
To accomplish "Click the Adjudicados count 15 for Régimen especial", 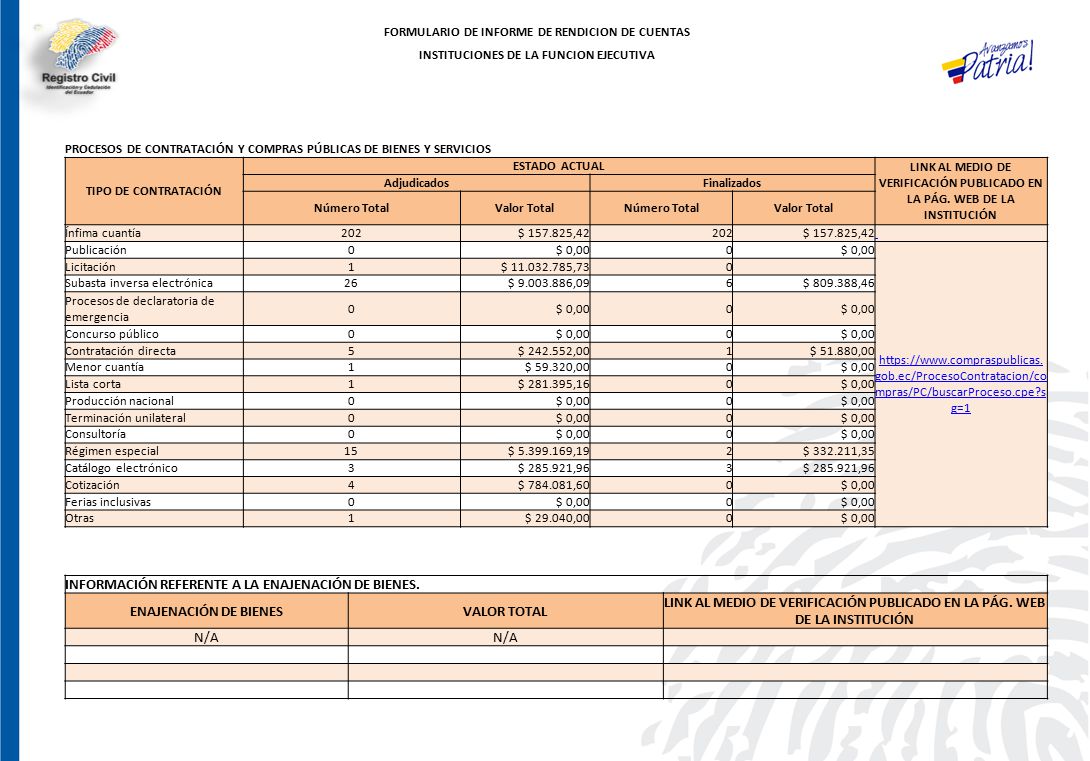I will tap(350, 451).
